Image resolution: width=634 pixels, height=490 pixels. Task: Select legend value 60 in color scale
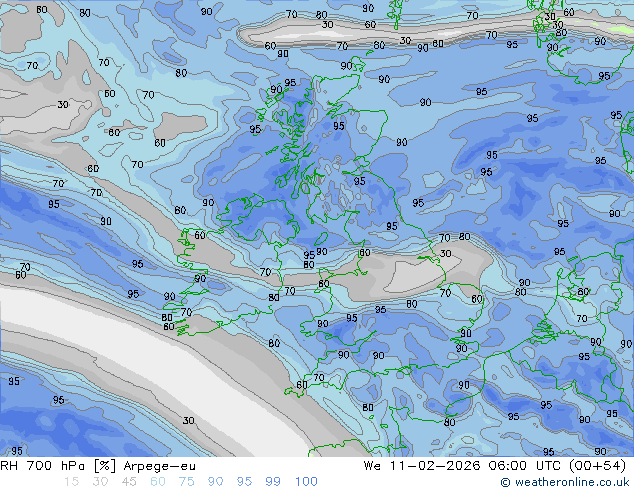[x=158, y=482]
